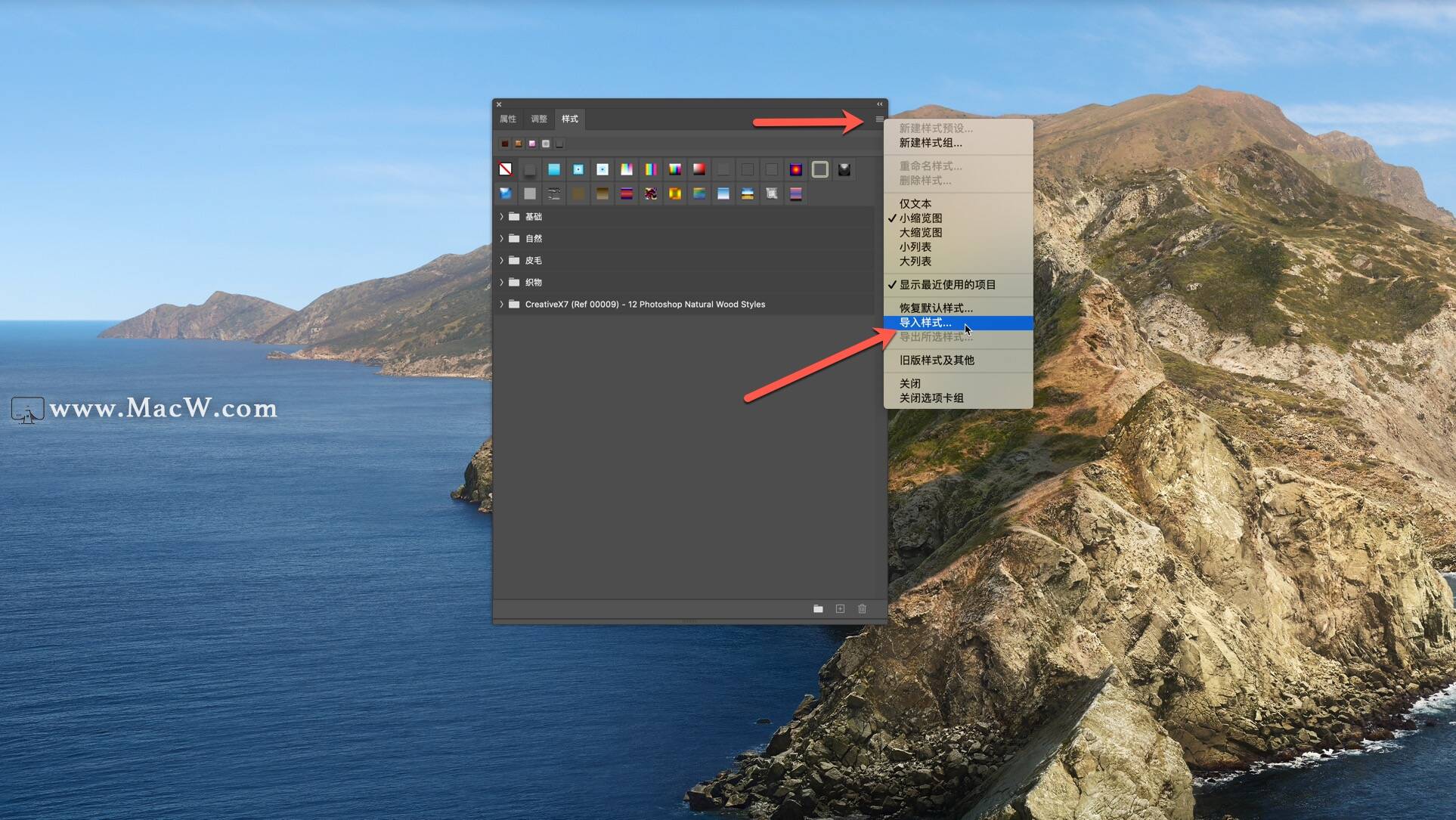The height and width of the screenshot is (820, 1456).
Task: Switch to the 调整 tab
Action: (x=539, y=119)
